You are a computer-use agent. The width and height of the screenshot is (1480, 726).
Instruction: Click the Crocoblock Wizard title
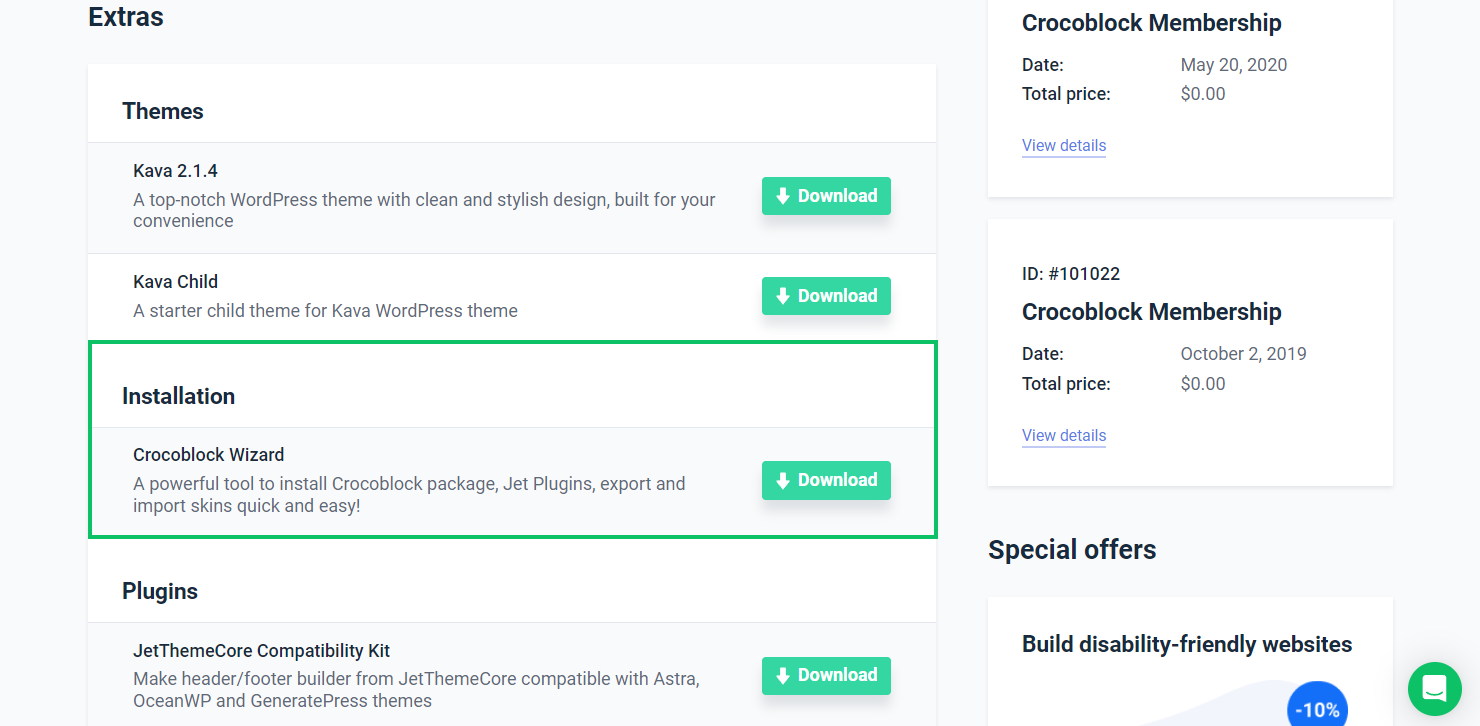pyautogui.click(x=209, y=455)
